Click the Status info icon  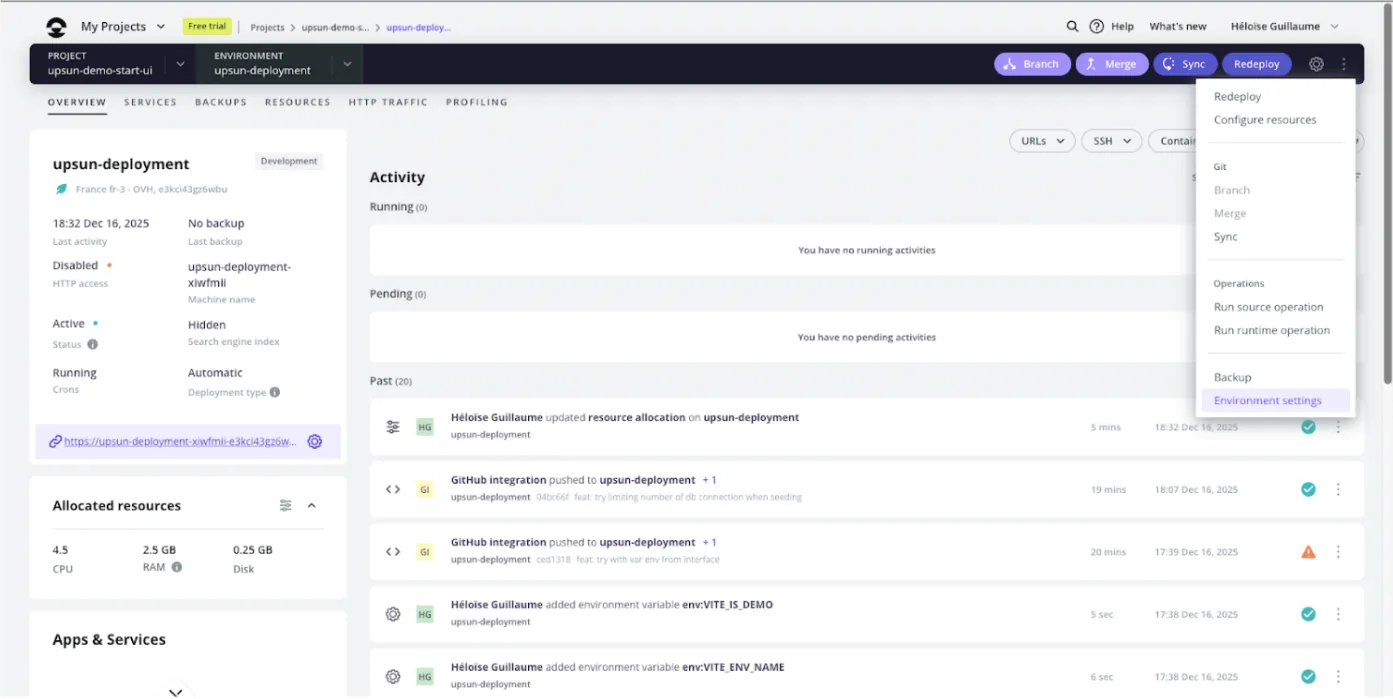[x=93, y=345]
